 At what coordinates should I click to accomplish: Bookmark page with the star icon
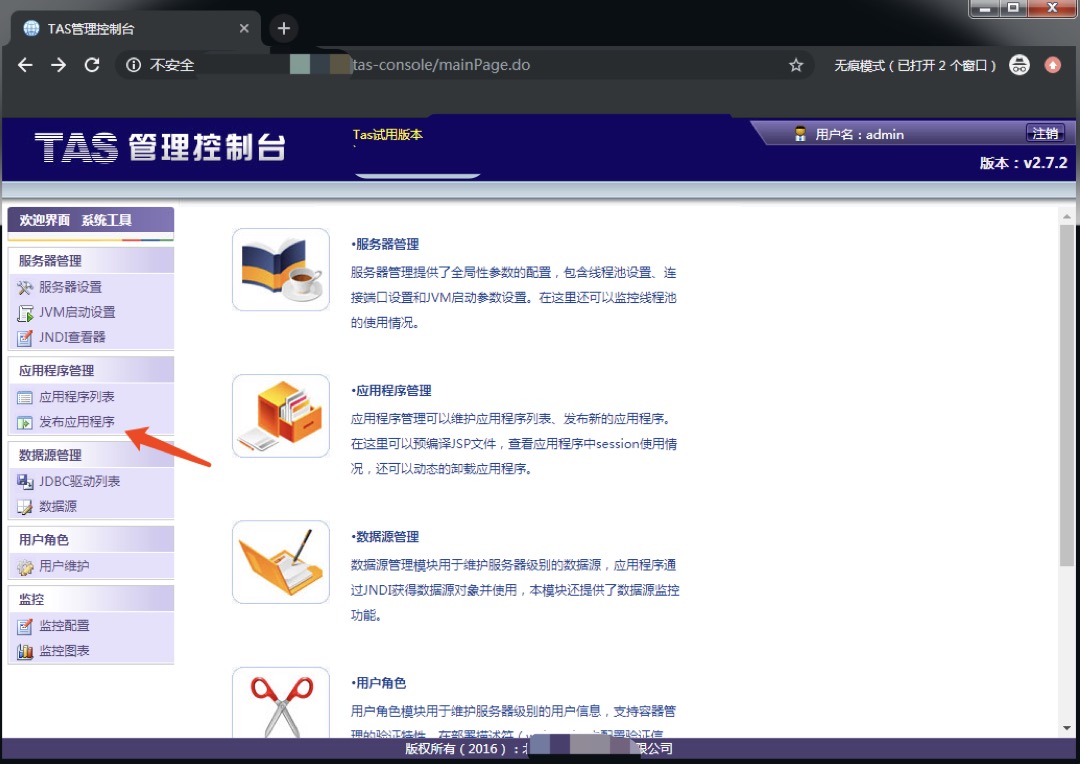point(796,65)
